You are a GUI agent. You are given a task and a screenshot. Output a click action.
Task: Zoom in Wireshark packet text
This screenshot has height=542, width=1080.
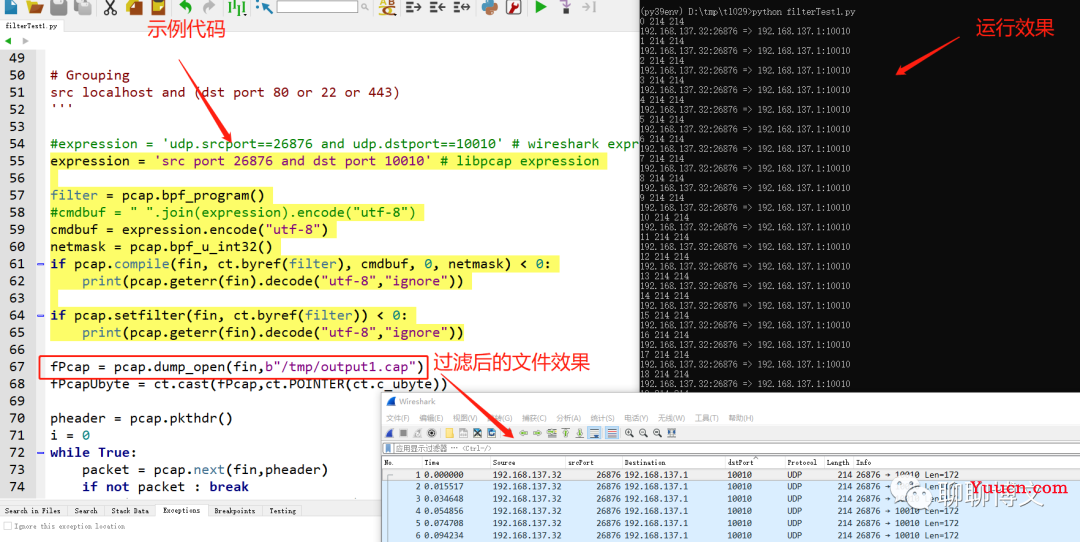[629, 433]
